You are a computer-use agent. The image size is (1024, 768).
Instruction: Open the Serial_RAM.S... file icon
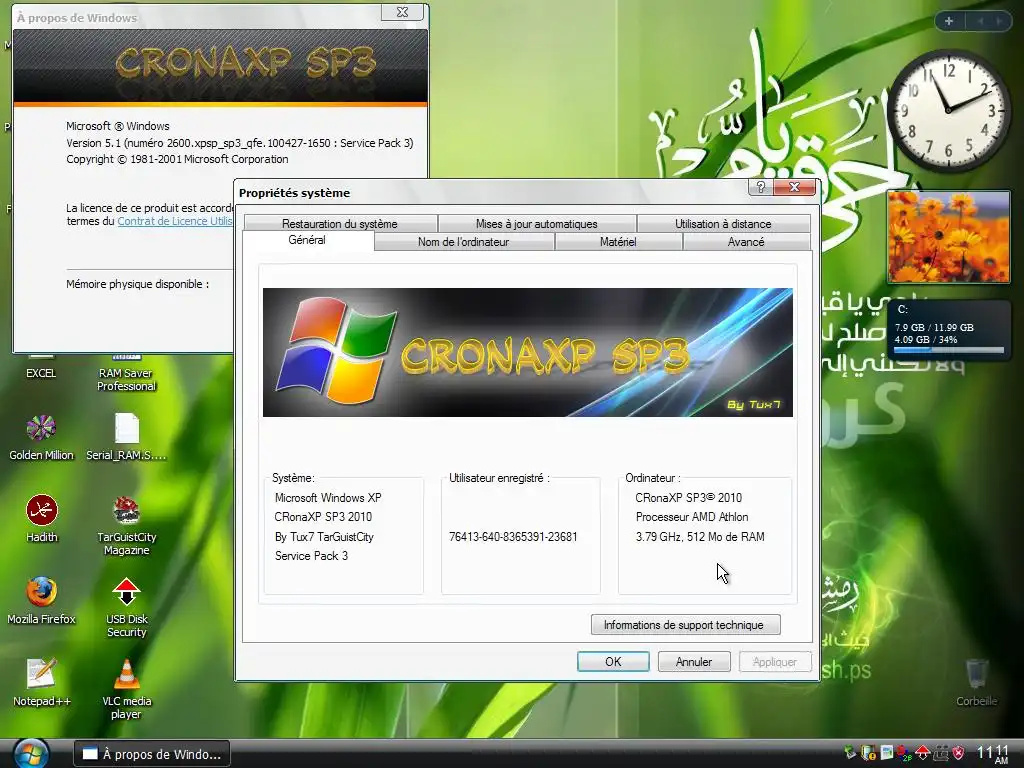point(127,438)
